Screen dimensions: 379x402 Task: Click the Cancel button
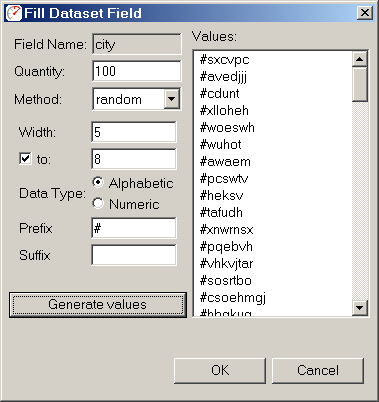tap(318, 370)
